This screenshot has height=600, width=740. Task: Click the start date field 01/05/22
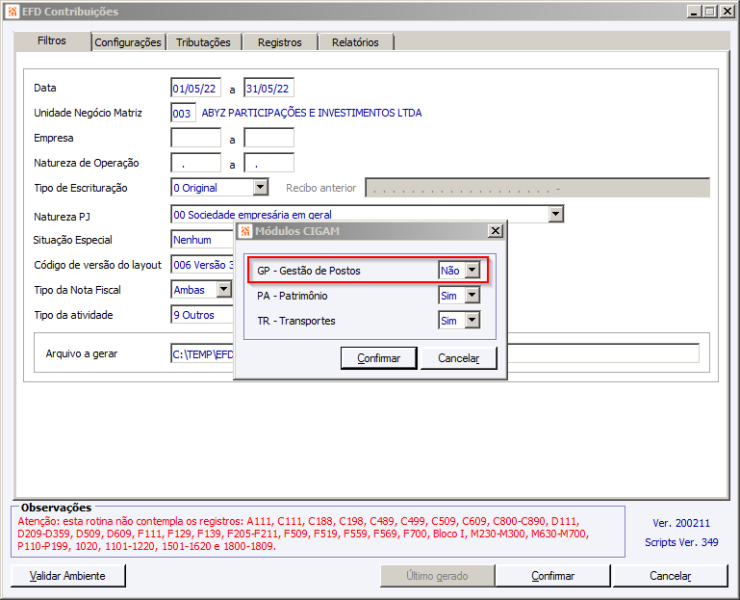(x=195, y=88)
